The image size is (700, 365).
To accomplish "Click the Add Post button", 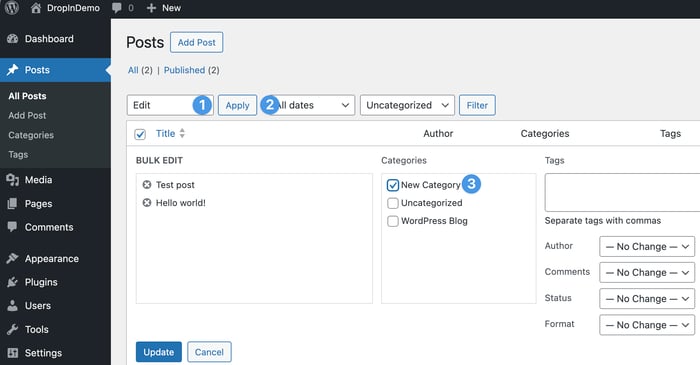I will coord(196,42).
